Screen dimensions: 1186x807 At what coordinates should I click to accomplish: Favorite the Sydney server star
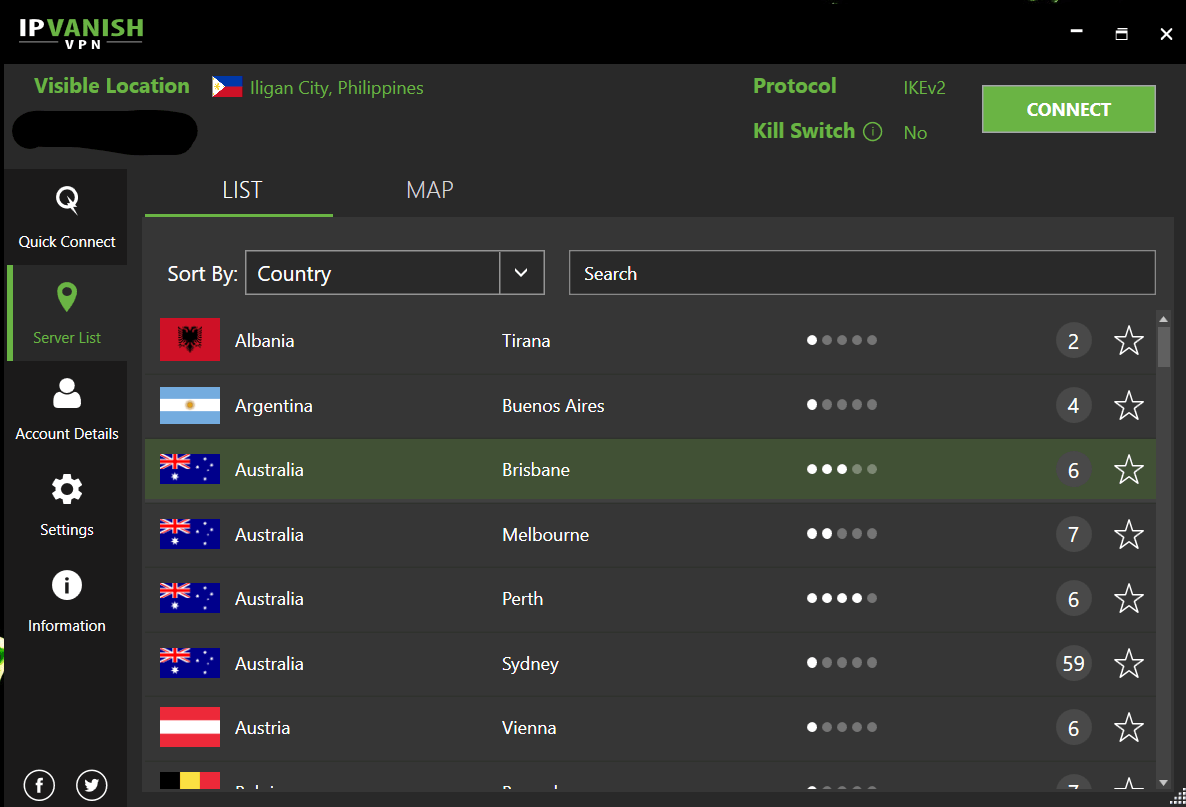tap(1129, 663)
